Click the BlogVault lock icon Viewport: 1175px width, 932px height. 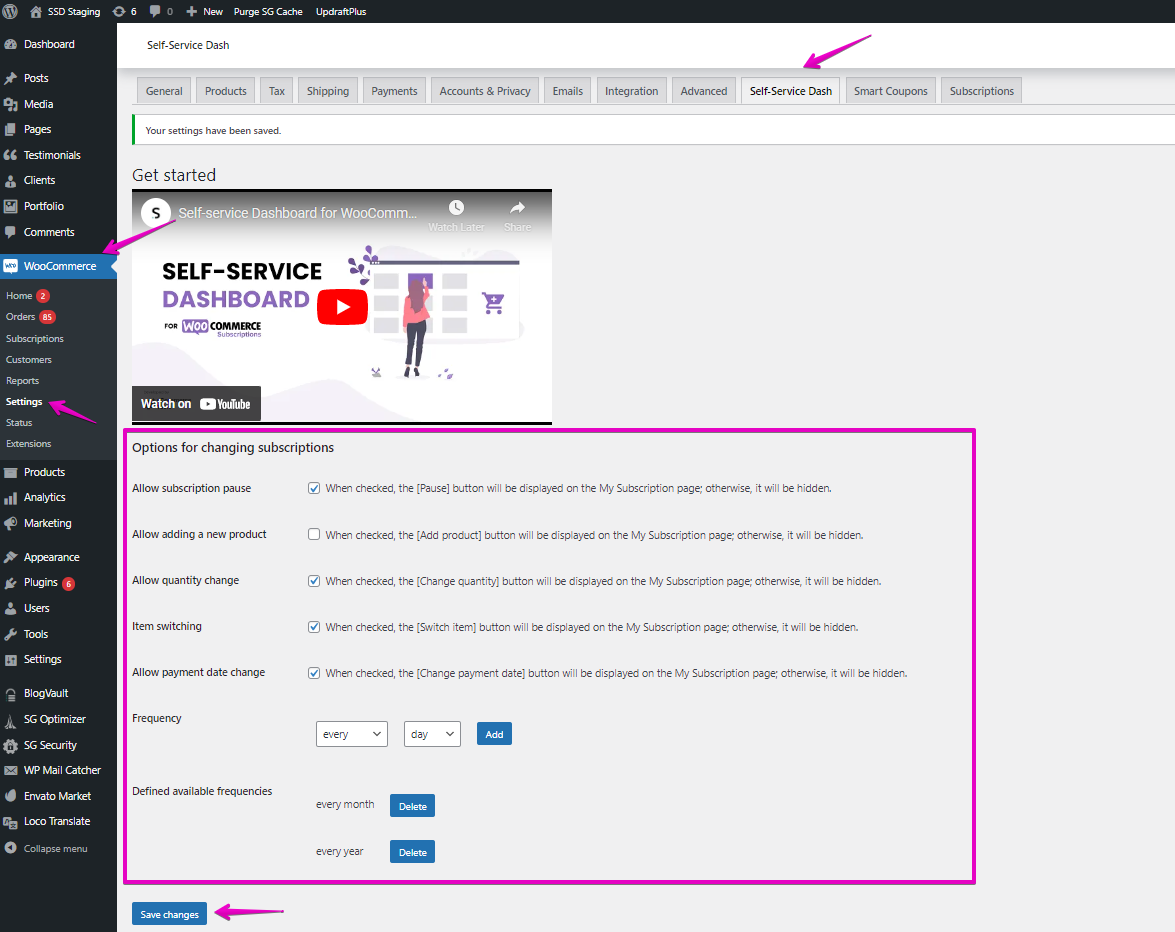[10, 694]
